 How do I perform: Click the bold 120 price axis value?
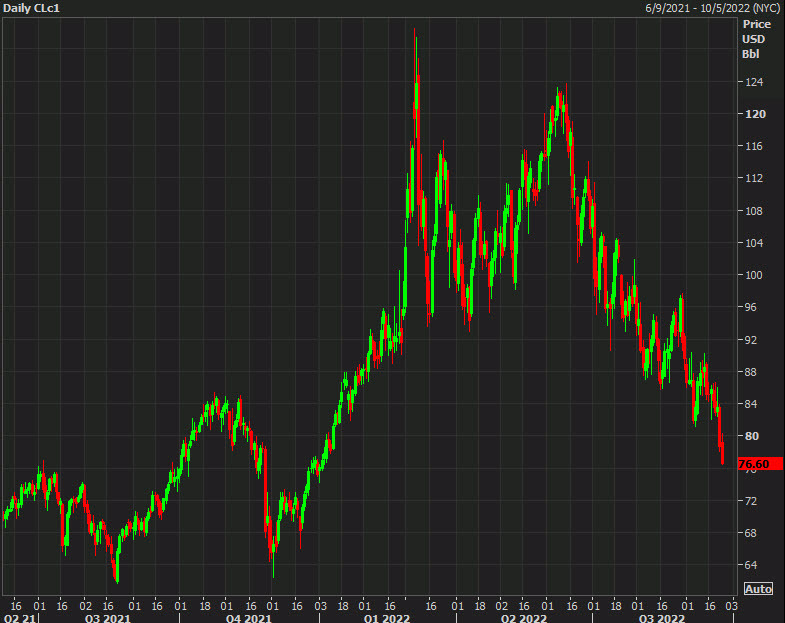(x=755, y=114)
